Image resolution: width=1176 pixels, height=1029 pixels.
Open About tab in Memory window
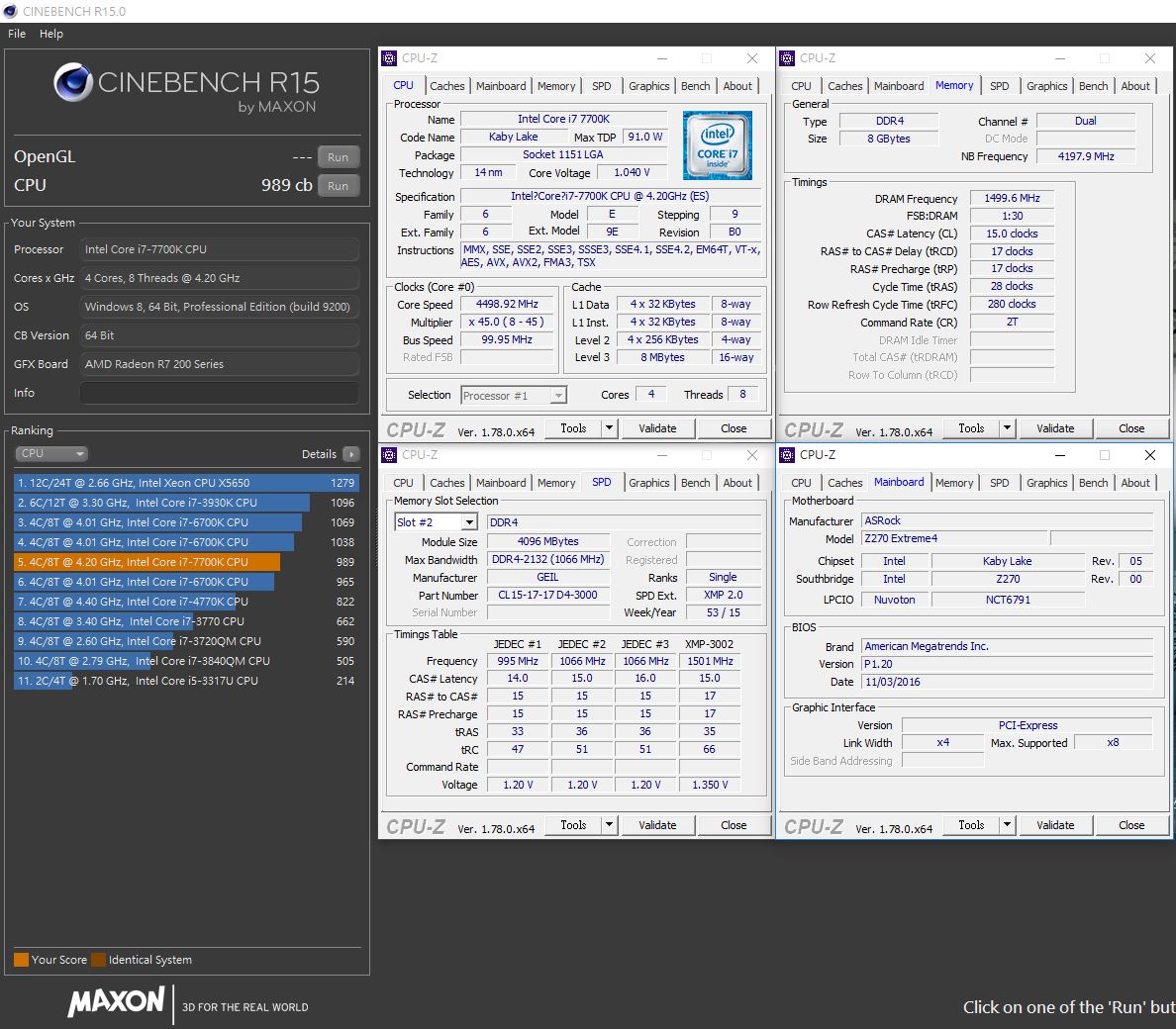point(1135,86)
